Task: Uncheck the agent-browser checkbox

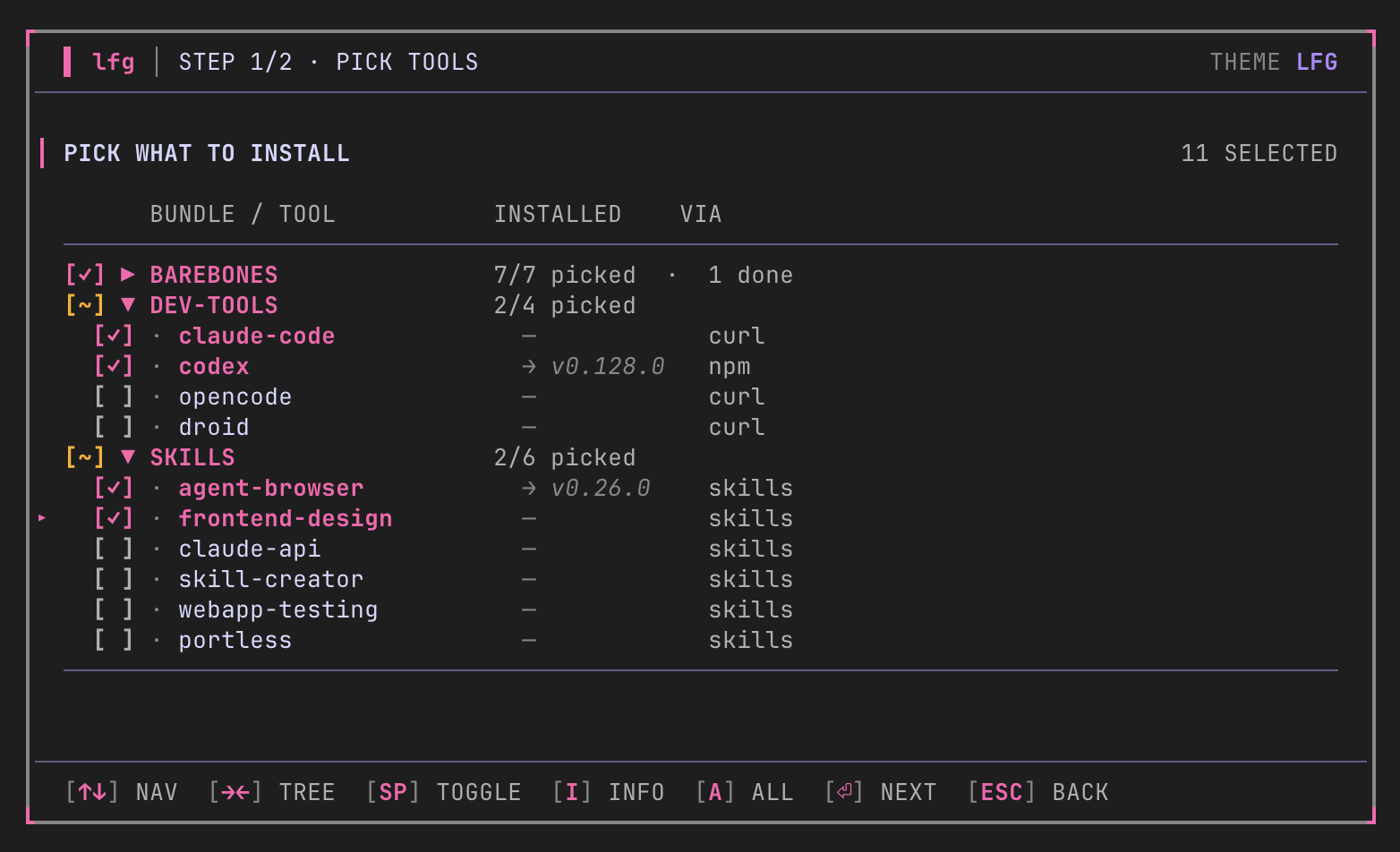Action: (114, 488)
